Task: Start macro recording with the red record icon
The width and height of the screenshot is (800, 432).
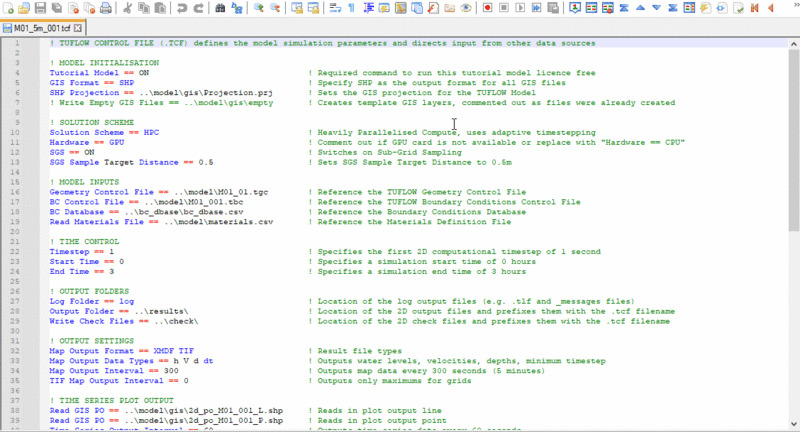Action: [486, 8]
